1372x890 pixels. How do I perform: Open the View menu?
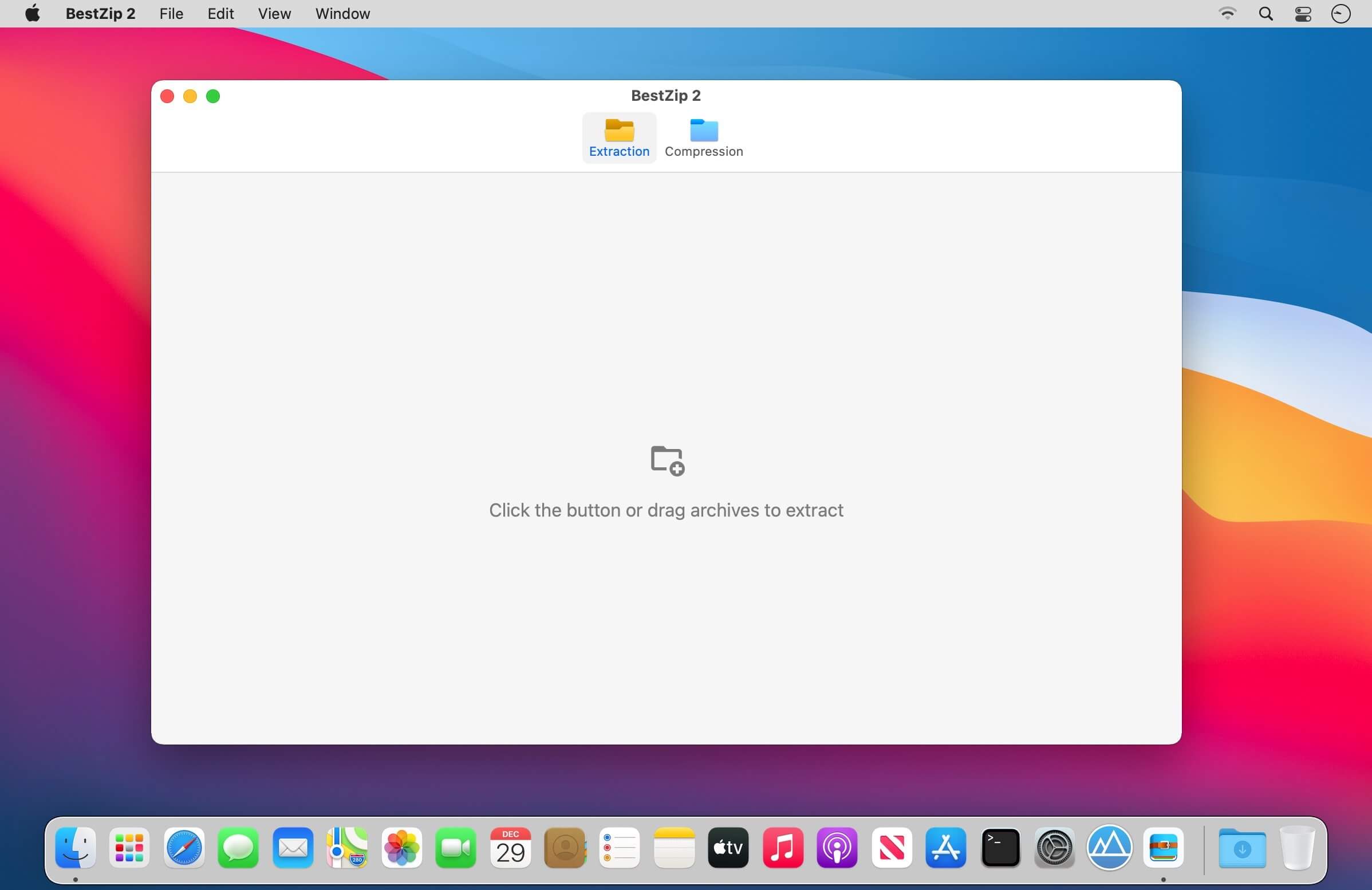[274, 14]
